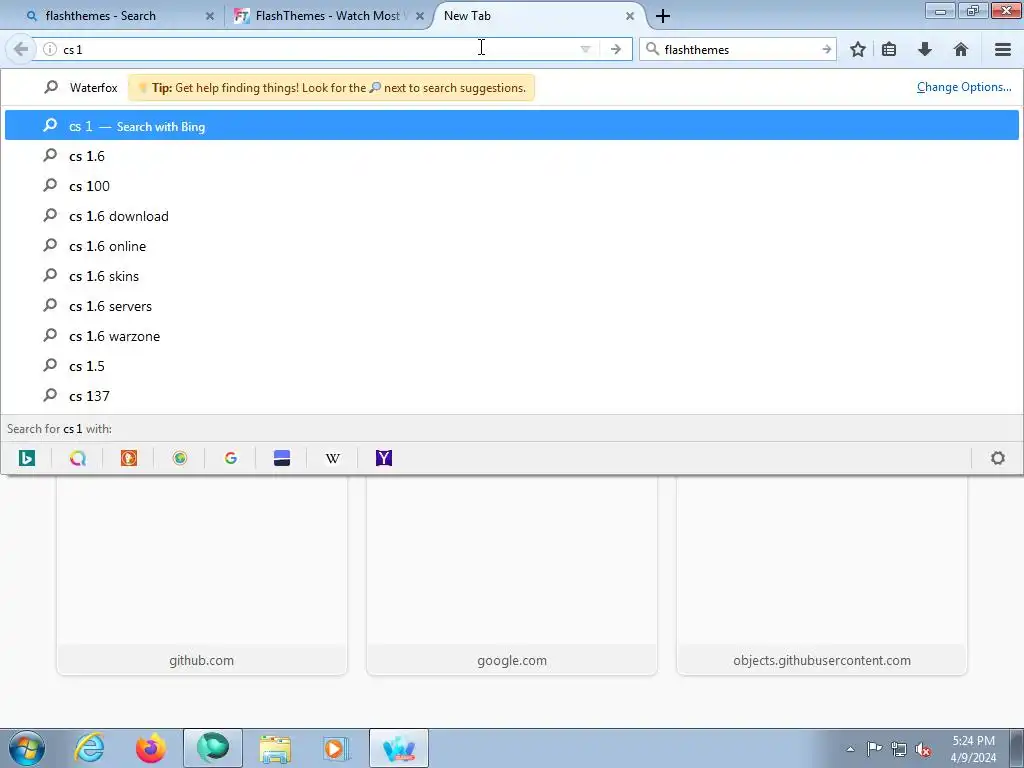Click the Go arrow in the address bar
Screen dimensions: 1024x768
[x=615, y=49]
